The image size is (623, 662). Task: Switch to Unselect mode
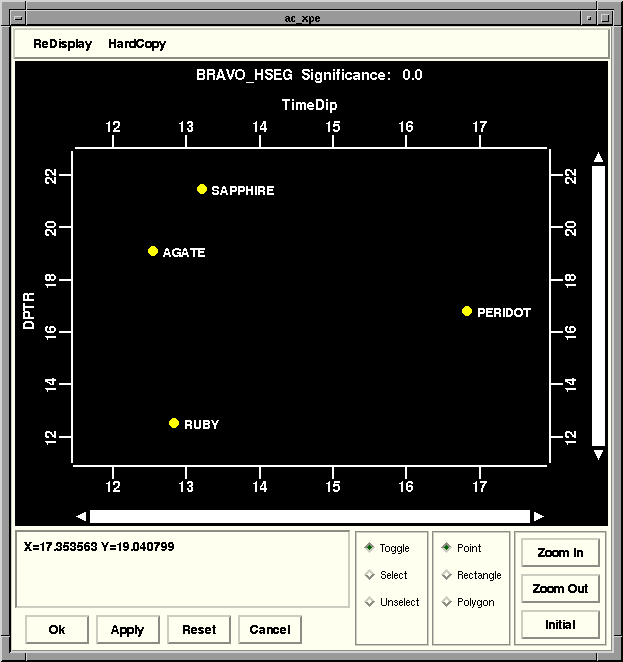370,602
